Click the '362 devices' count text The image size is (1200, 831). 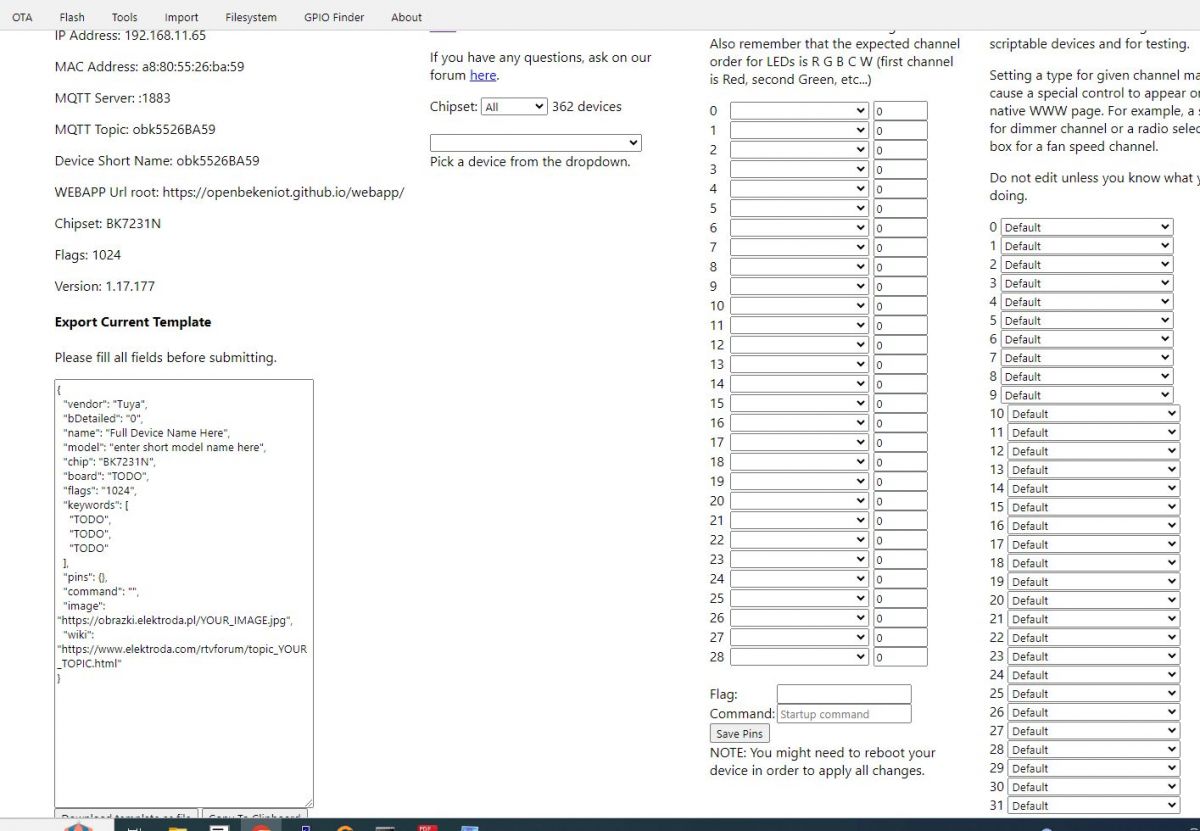pyautogui.click(x=587, y=107)
